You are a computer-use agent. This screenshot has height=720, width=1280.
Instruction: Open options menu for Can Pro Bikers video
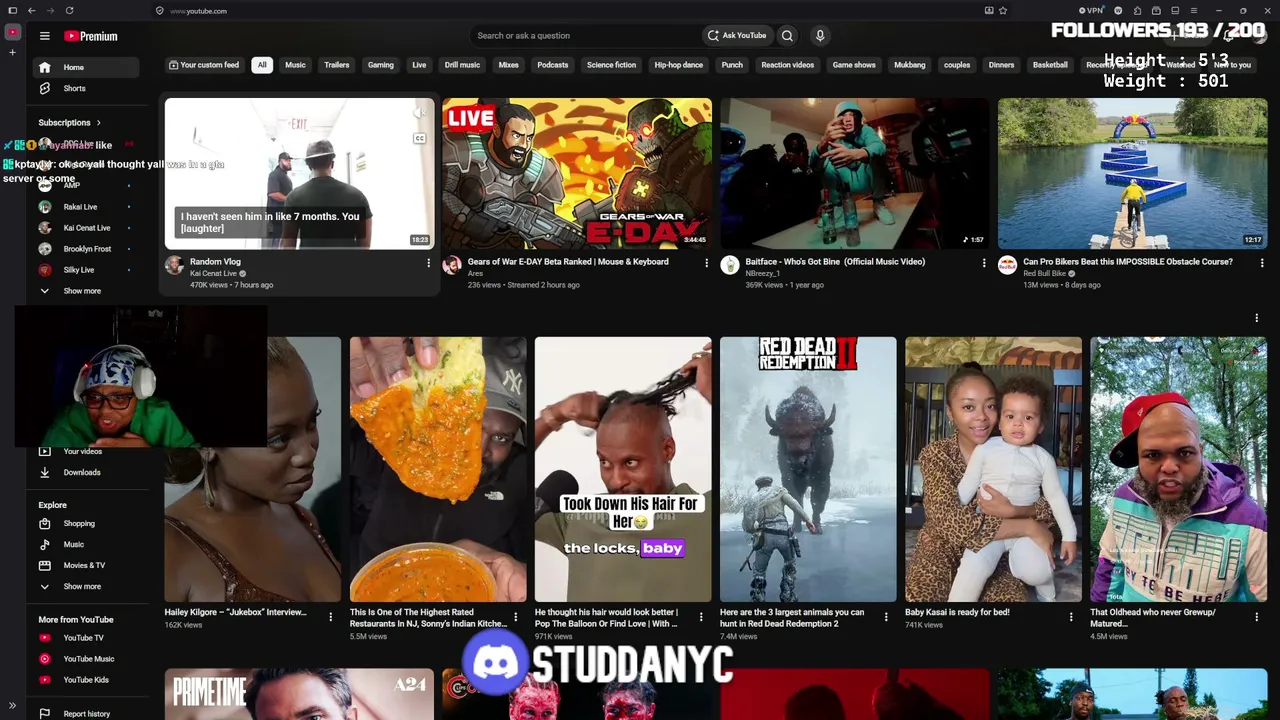[1261, 263]
